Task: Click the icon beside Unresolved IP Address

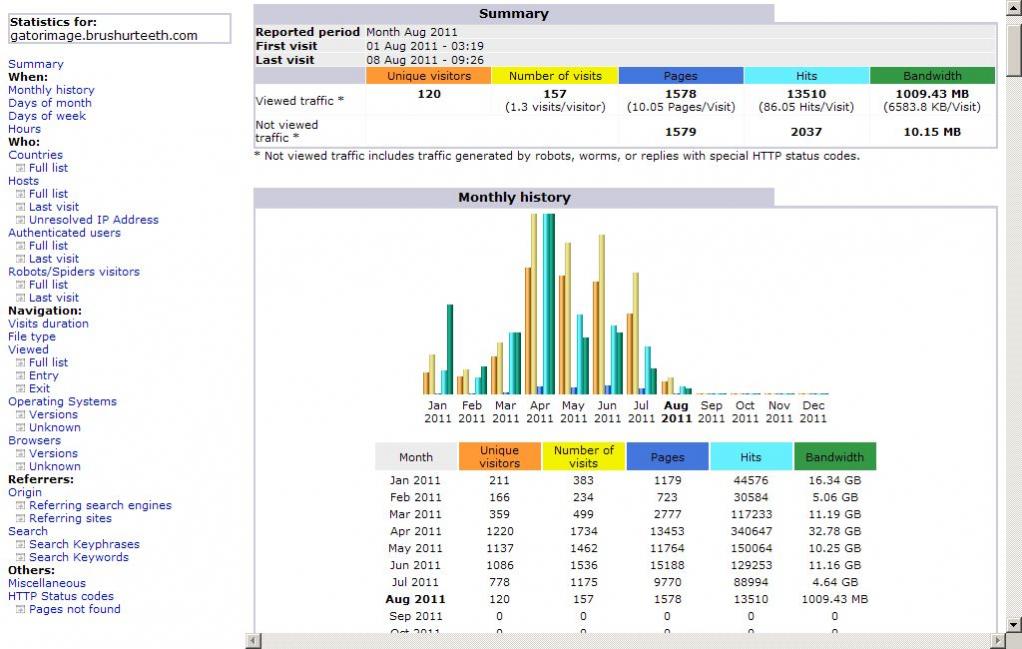Action: 20,220
